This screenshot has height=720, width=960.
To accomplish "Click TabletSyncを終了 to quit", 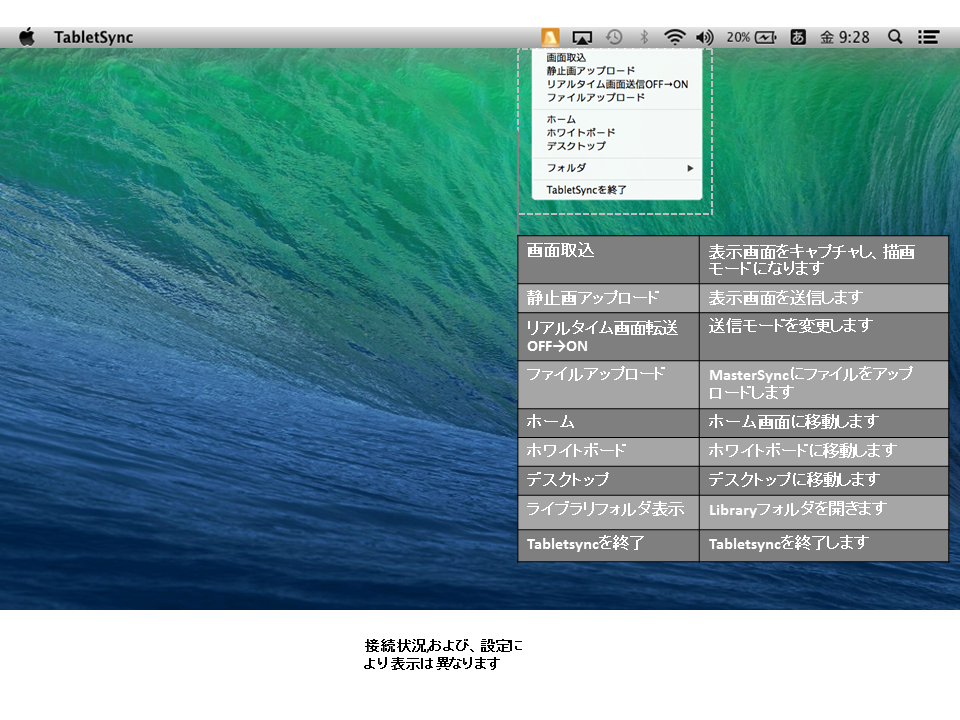I will 586,189.
